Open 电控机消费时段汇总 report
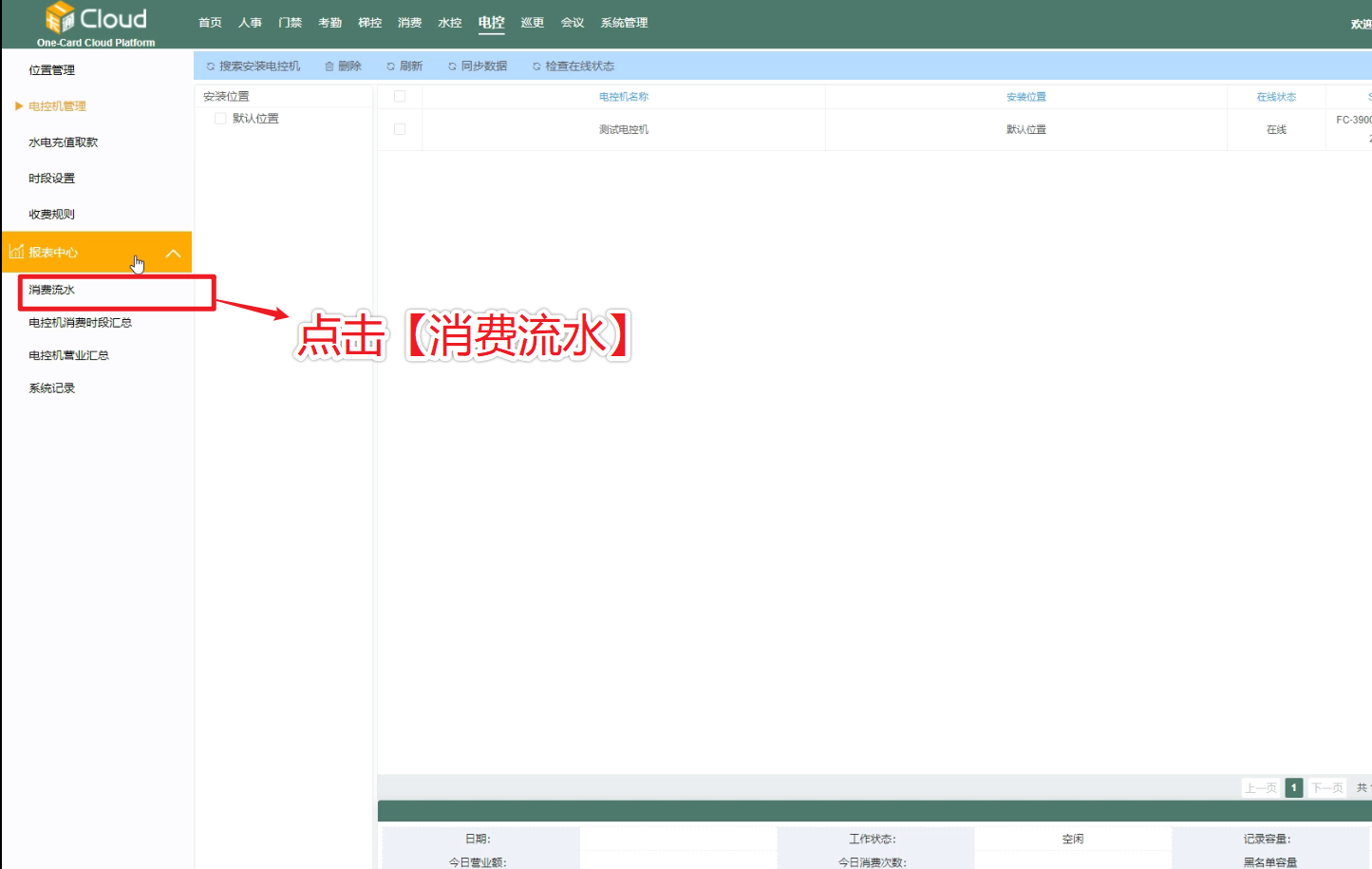 click(81, 323)
